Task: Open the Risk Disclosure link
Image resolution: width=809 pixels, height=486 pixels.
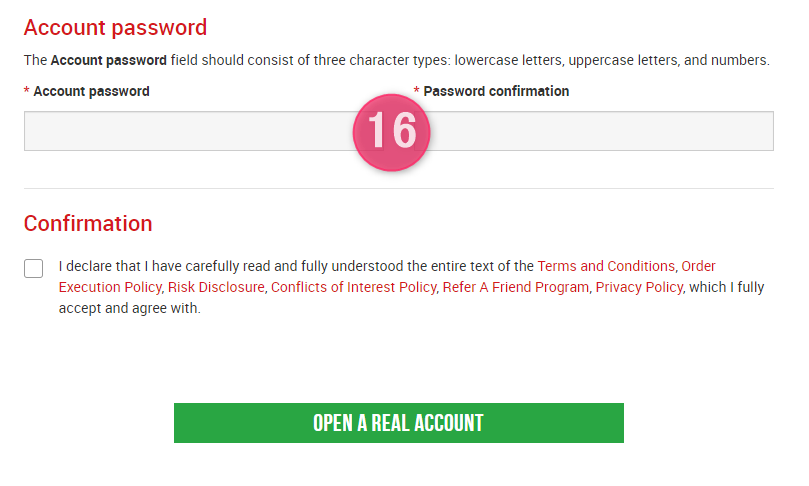Action: (216, 287)
